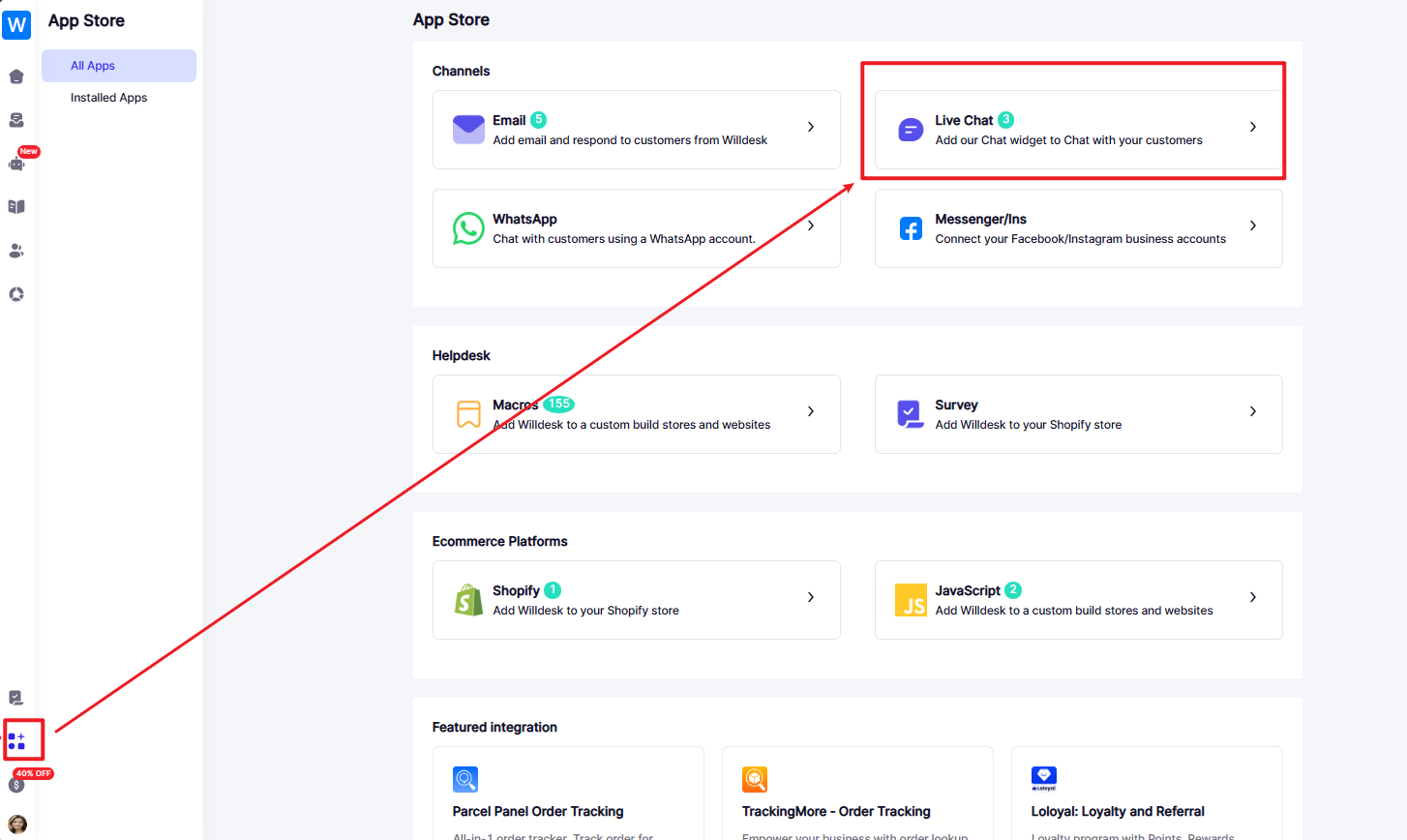Open the Survey app title
The height and width of the screenshot is (840, 1407).
click(x=956, y=405)
